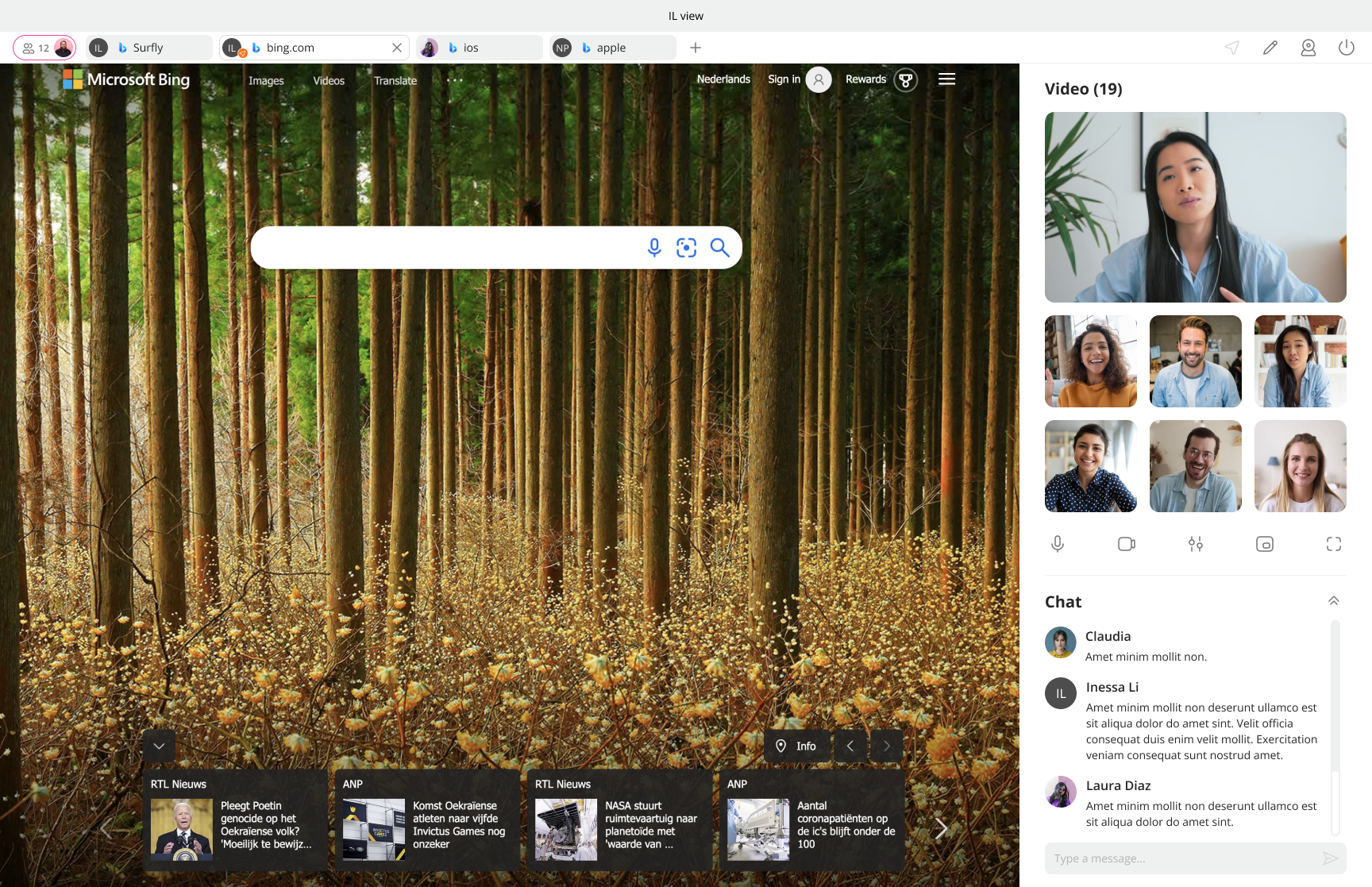Collapse the news carousel with chevron

tap(160, 746)
